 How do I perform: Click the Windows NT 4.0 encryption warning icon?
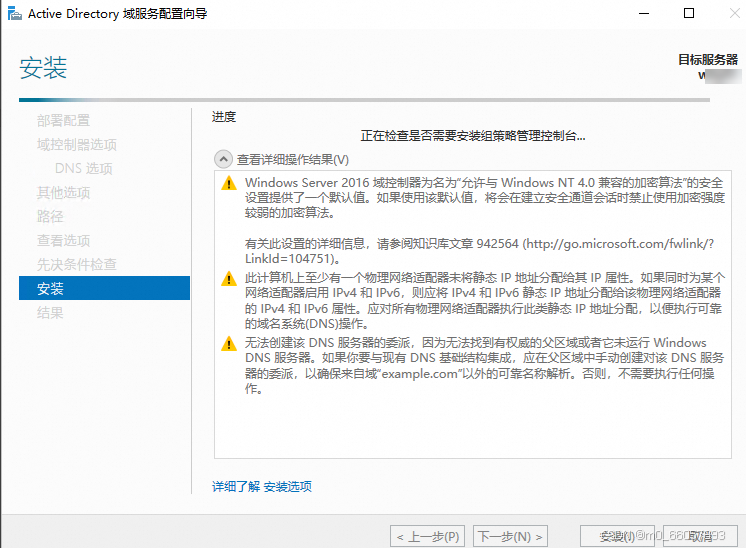[229, 183]
